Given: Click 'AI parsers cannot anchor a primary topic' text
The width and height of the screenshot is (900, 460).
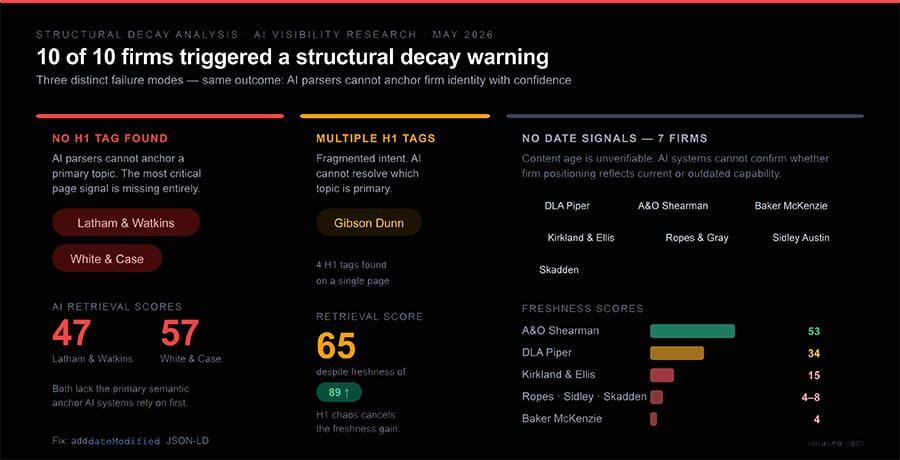Looking at the screenshot, I should point(127,173).
